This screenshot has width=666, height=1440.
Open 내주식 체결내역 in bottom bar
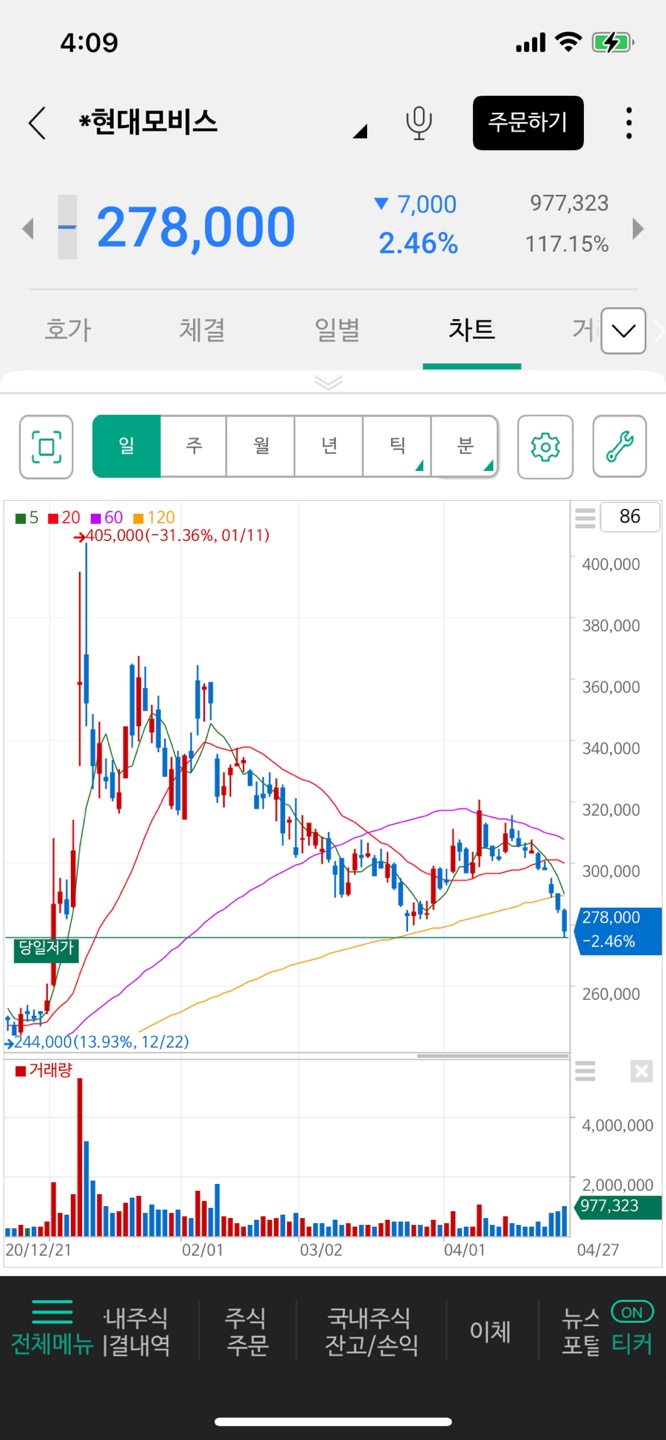[136, 1332]
